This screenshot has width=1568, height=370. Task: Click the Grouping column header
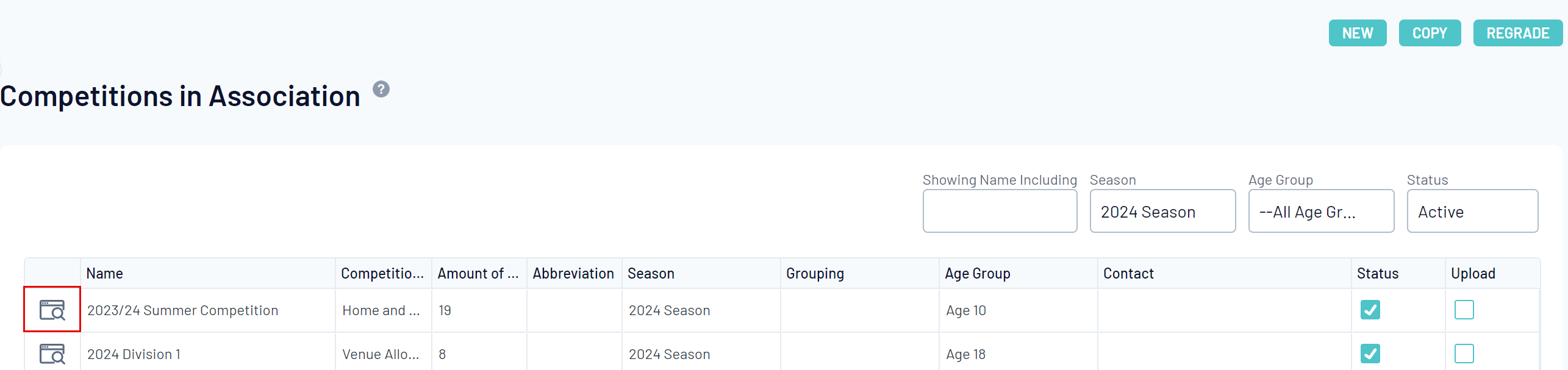(815, 274)
